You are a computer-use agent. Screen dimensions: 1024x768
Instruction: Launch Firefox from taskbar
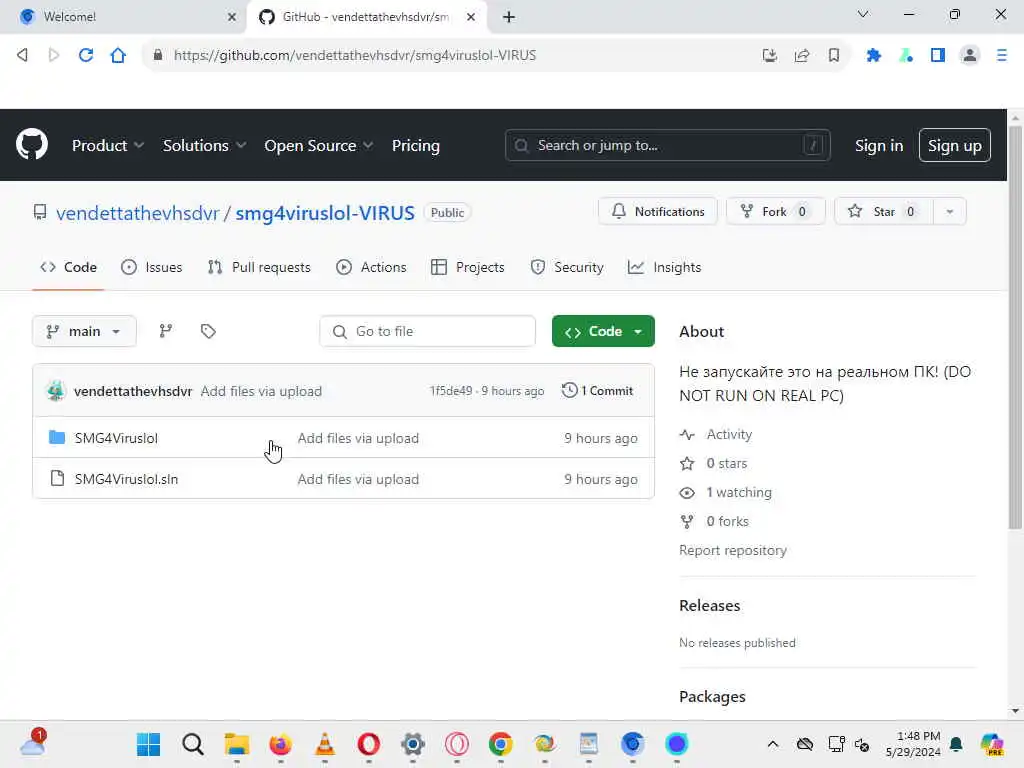tap(280, 744)
